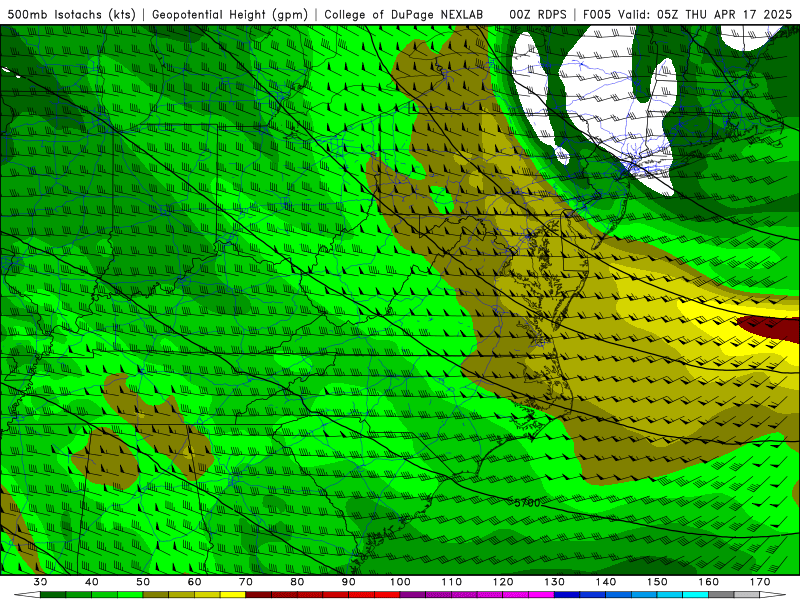800x600 pixels.
Task: Click the "F005 Valid: 05Z THU APR 17 2025" text
Action: (687, 14)
